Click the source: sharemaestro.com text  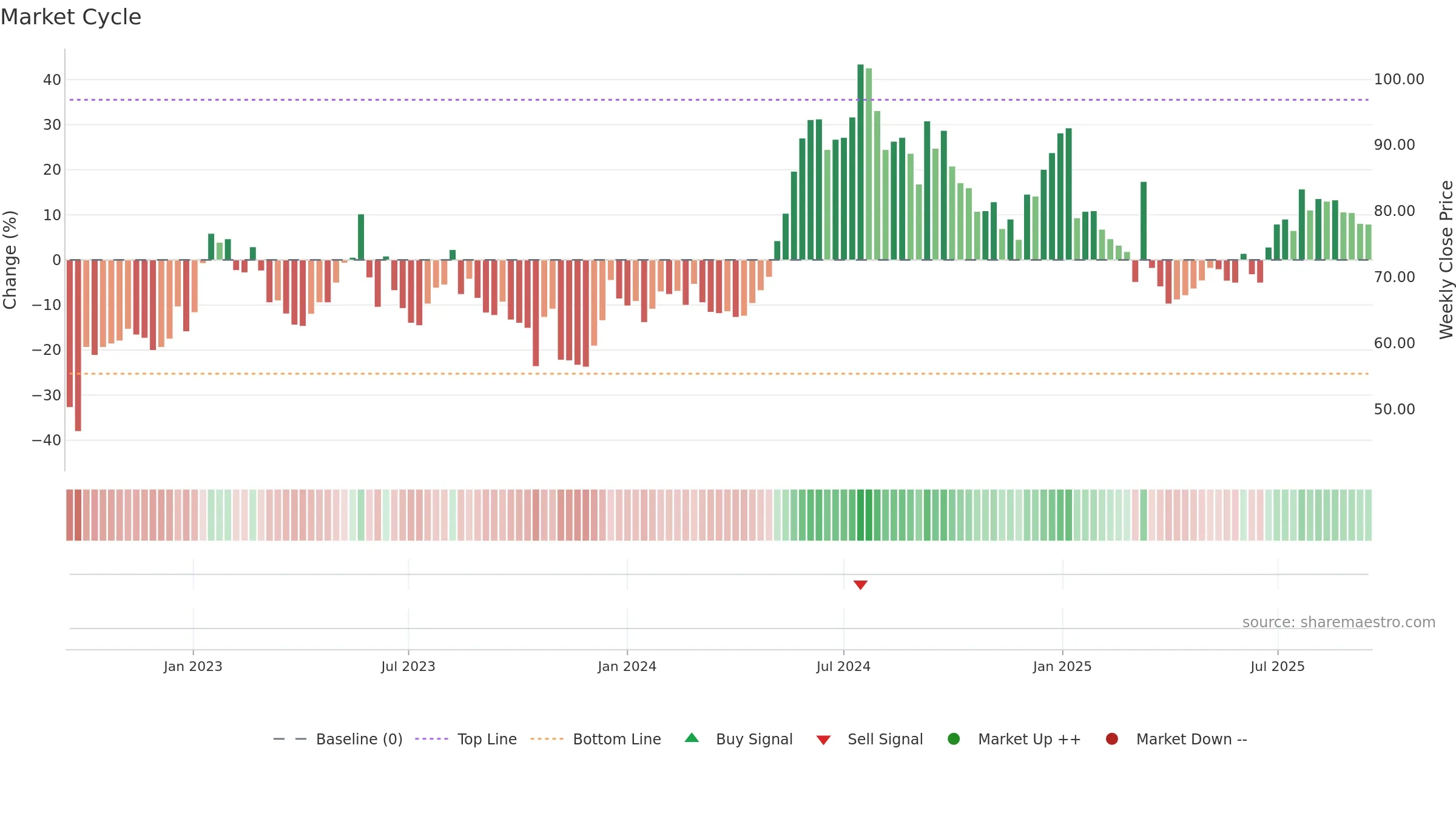[1339, 622]
